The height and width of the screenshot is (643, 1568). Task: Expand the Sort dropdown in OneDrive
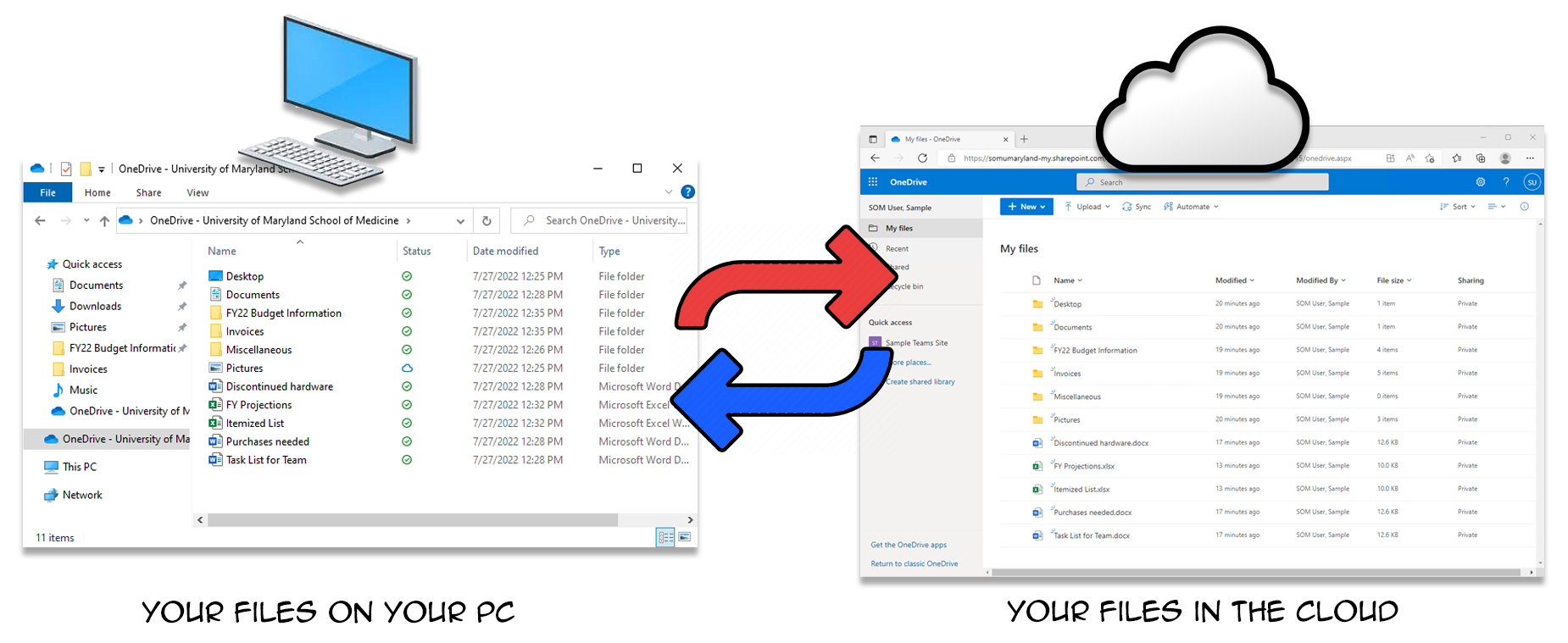click(1457, 207)
